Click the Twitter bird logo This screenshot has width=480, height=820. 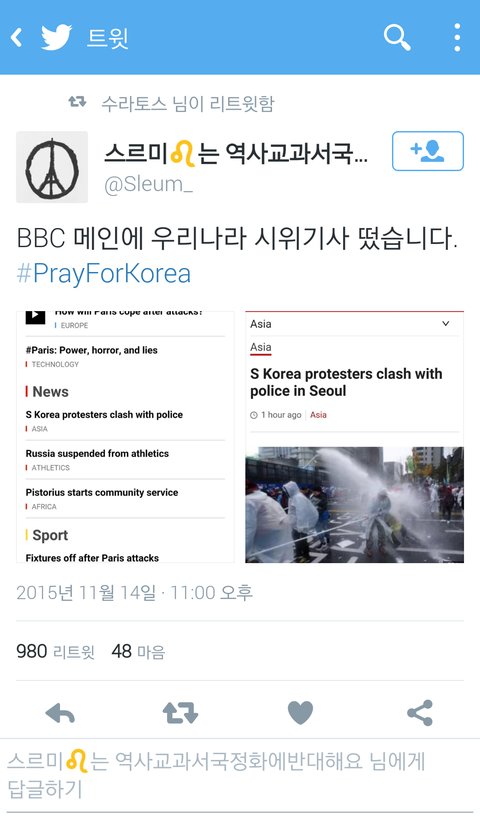tap(56, 37)
